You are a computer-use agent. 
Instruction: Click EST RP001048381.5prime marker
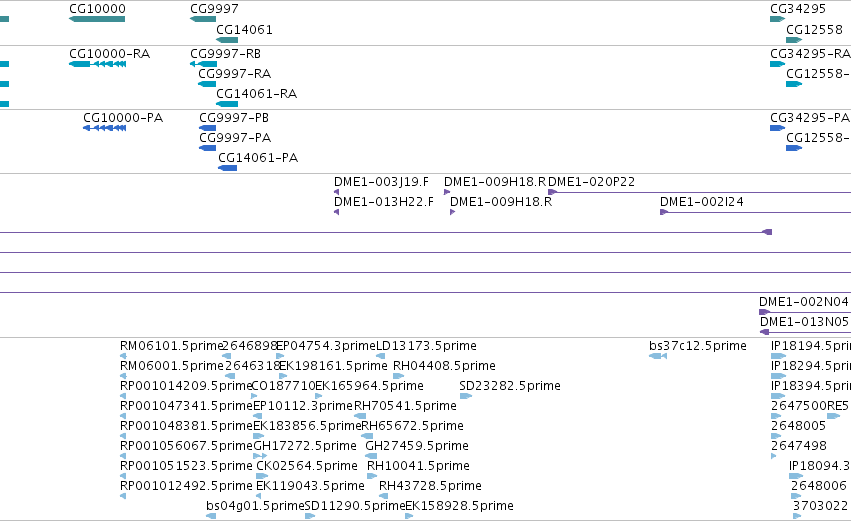click(x=123, y=436)
